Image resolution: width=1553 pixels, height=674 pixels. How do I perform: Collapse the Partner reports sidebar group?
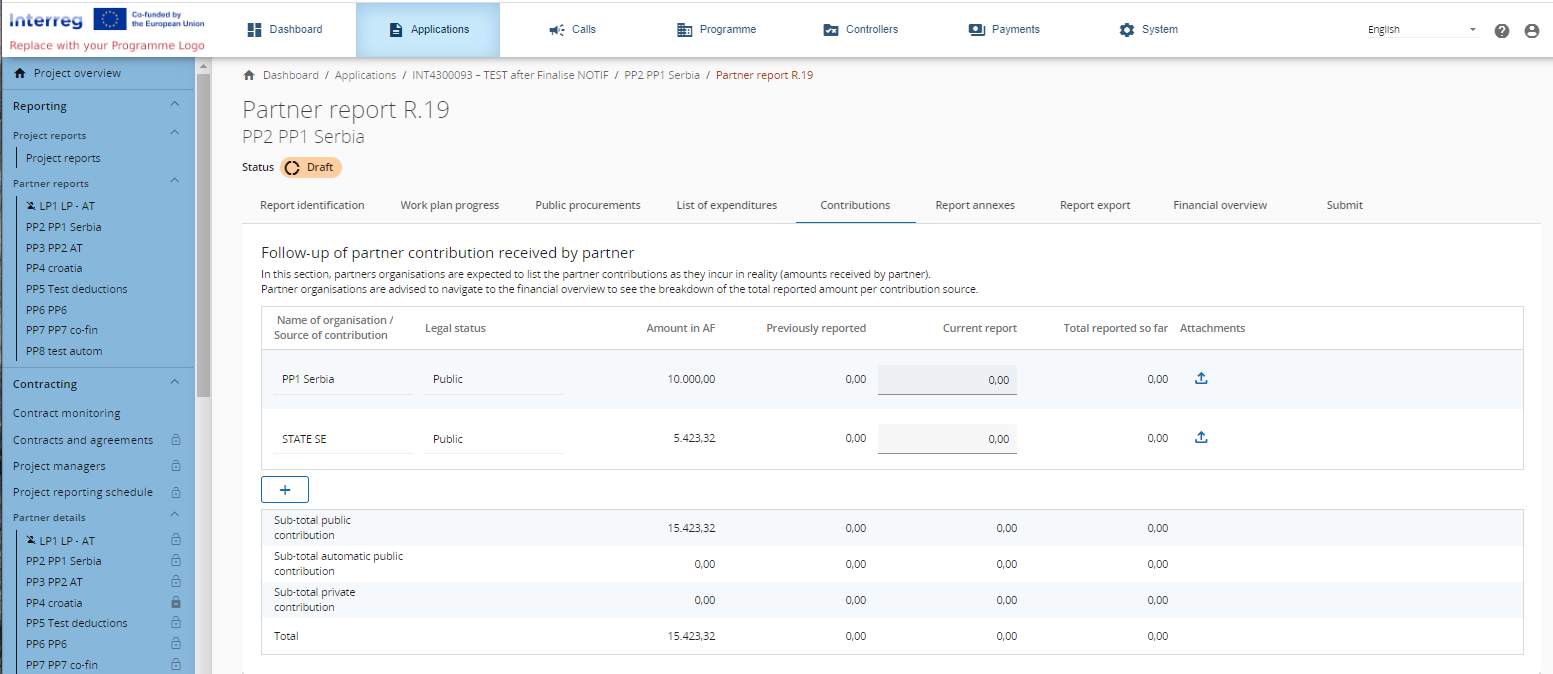tap(175, 181)
